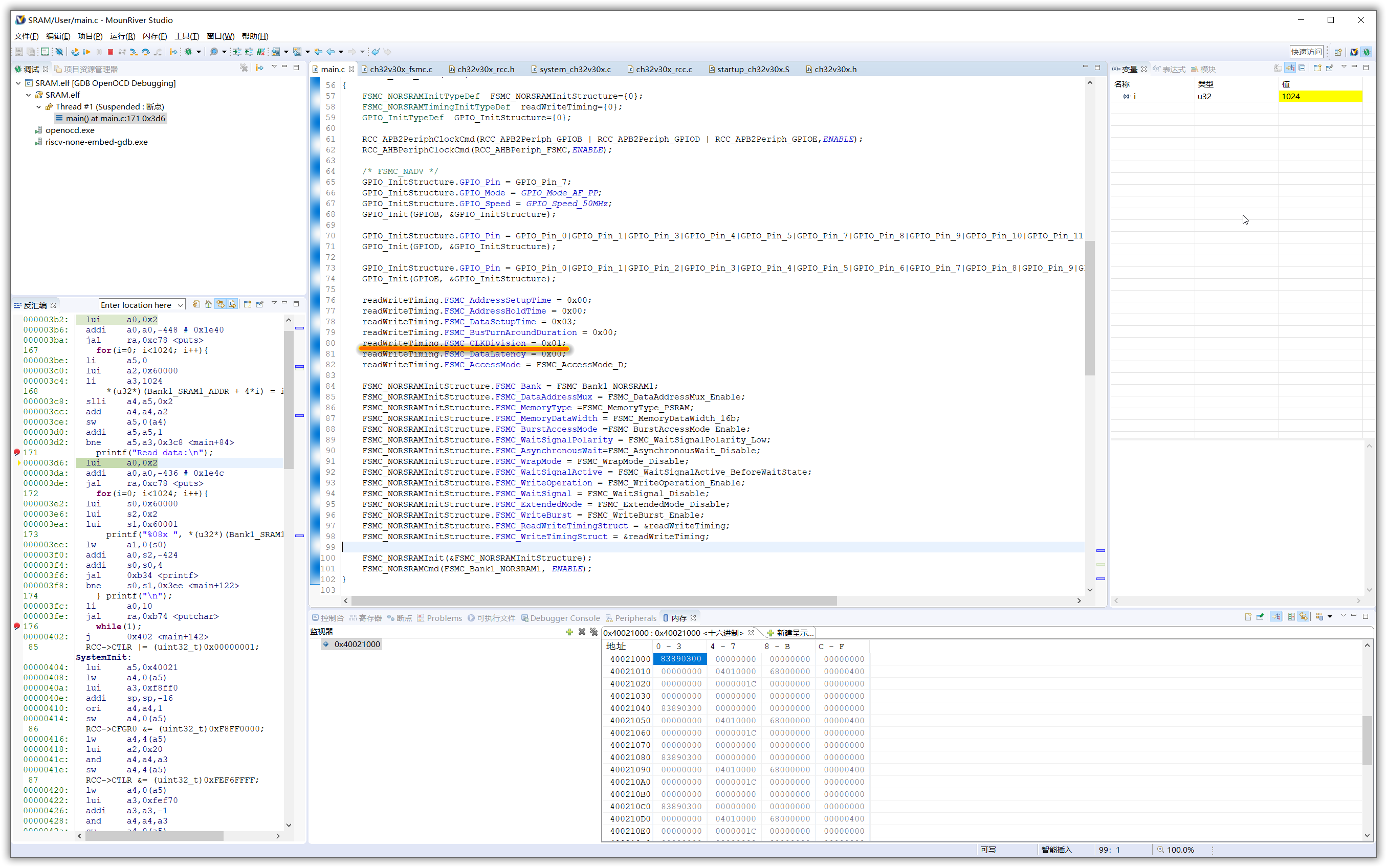Open the 运行(R) menu
Viewport: 1387px width, 868px height.
(122, 36)
